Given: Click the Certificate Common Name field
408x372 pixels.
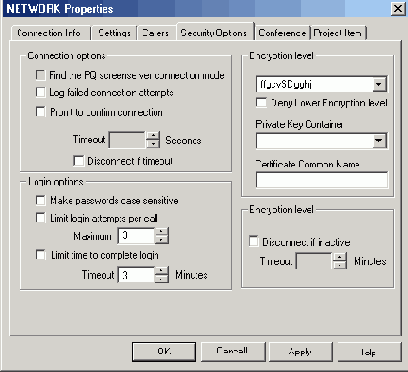Looking at the screenshot, I should (322, 180).
